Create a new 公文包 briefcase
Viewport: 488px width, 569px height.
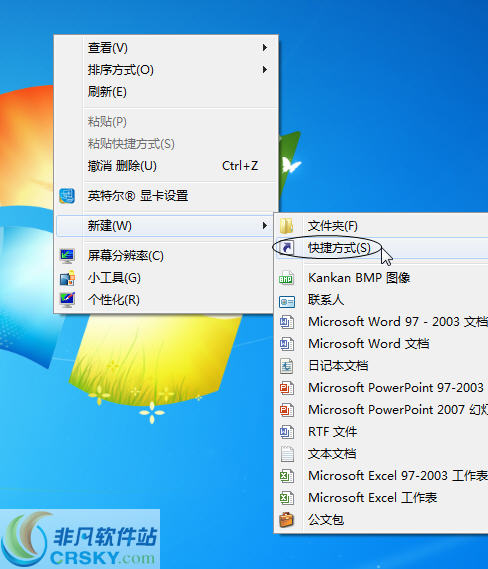click(382, 520)
